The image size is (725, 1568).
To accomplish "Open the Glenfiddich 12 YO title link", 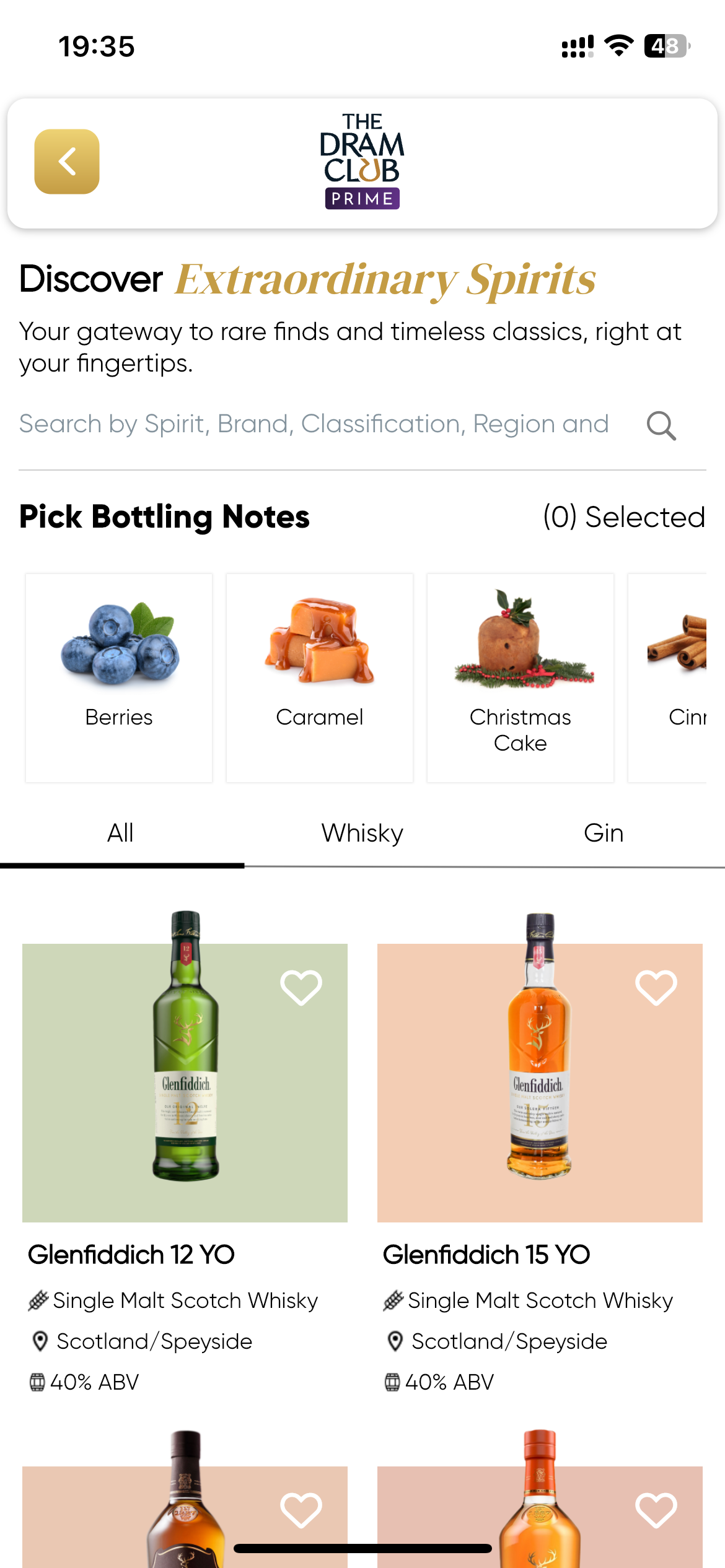I will point(131,1255).
